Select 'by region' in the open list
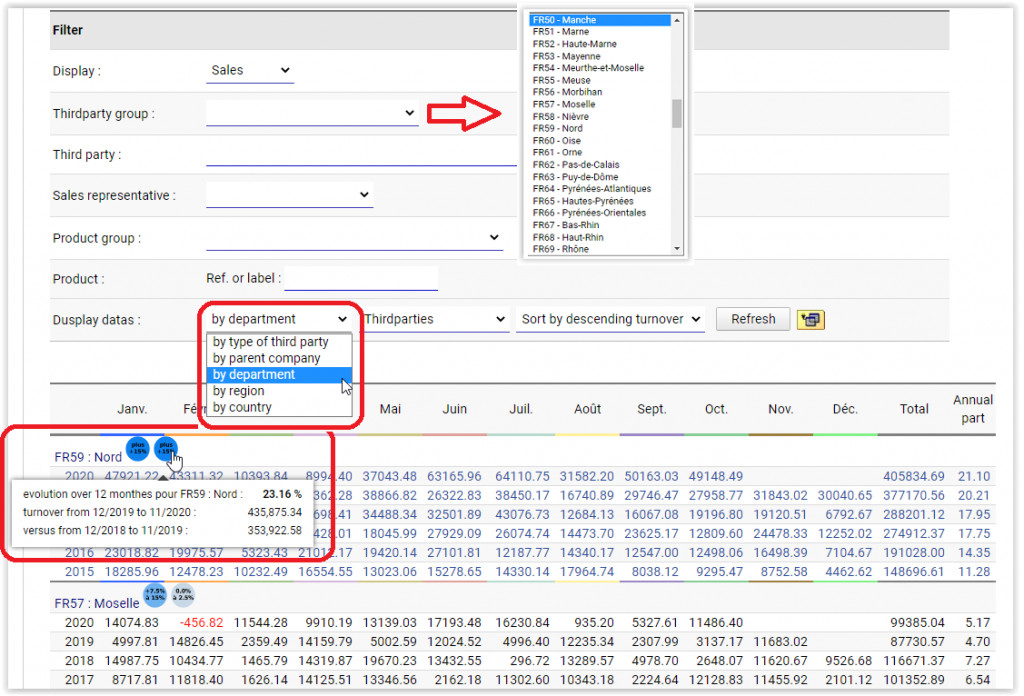 point(239,391)
